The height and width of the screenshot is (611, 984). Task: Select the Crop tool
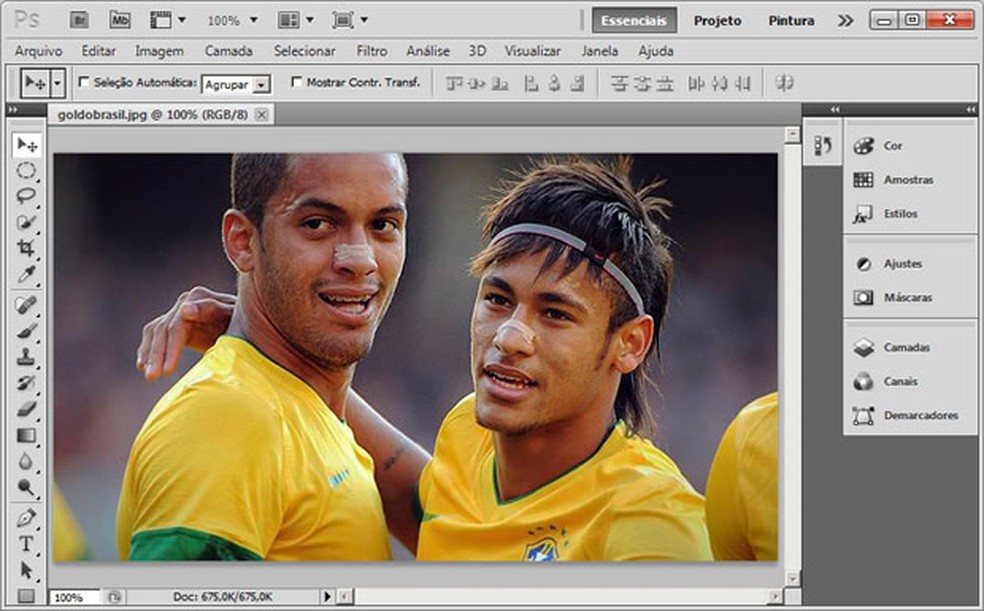click(x=27, y=248)
